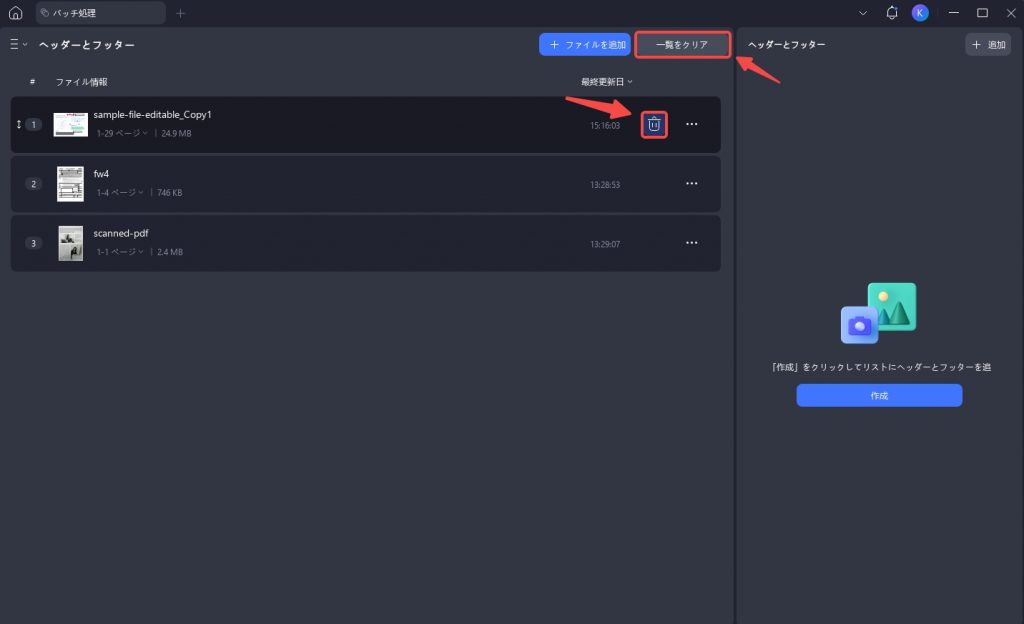Select the scanned-pdf thumbnail
This screenshot has width=1024, height=624.
tap(71, 243)
